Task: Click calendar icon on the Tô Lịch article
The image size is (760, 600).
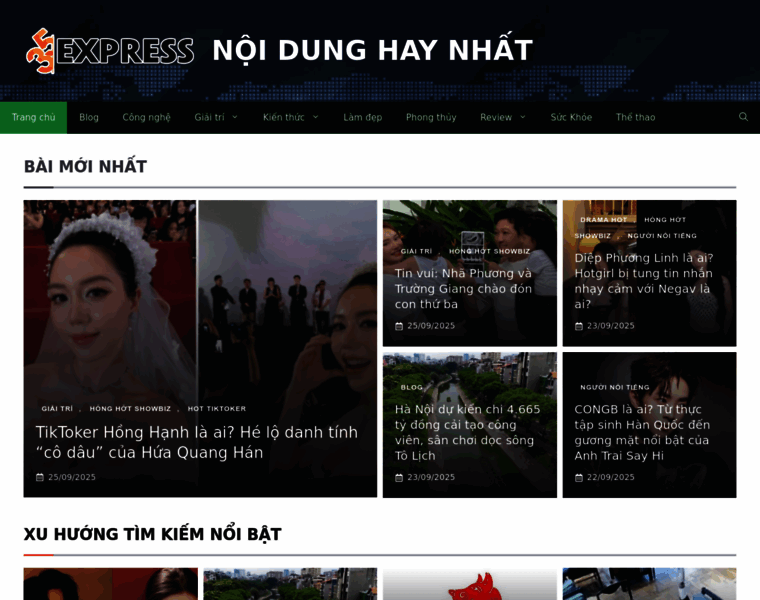Action: (x=399, y=477)
